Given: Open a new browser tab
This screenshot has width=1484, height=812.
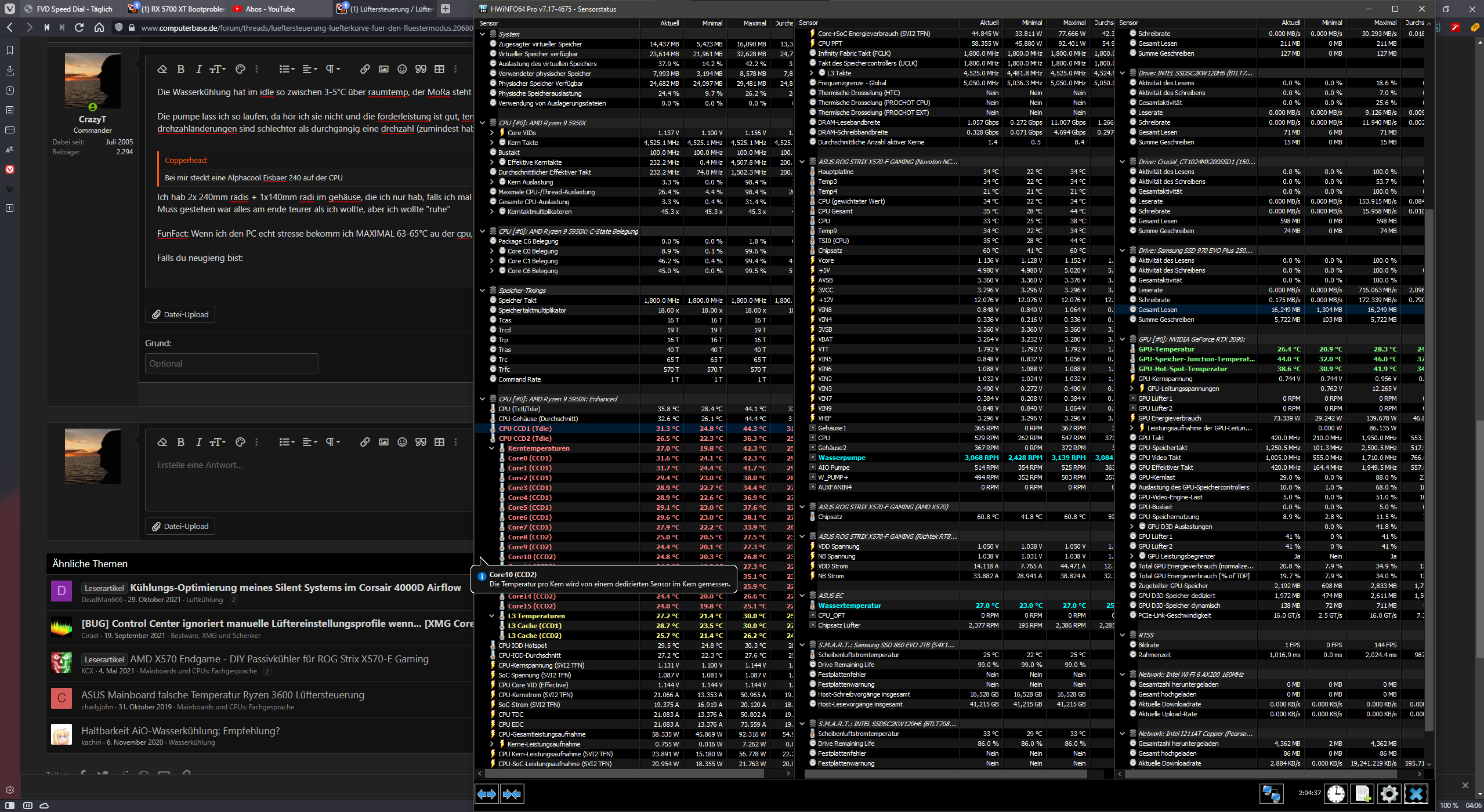Looking at the screenshot, I should pyautogui.click(x=446, y=9).
